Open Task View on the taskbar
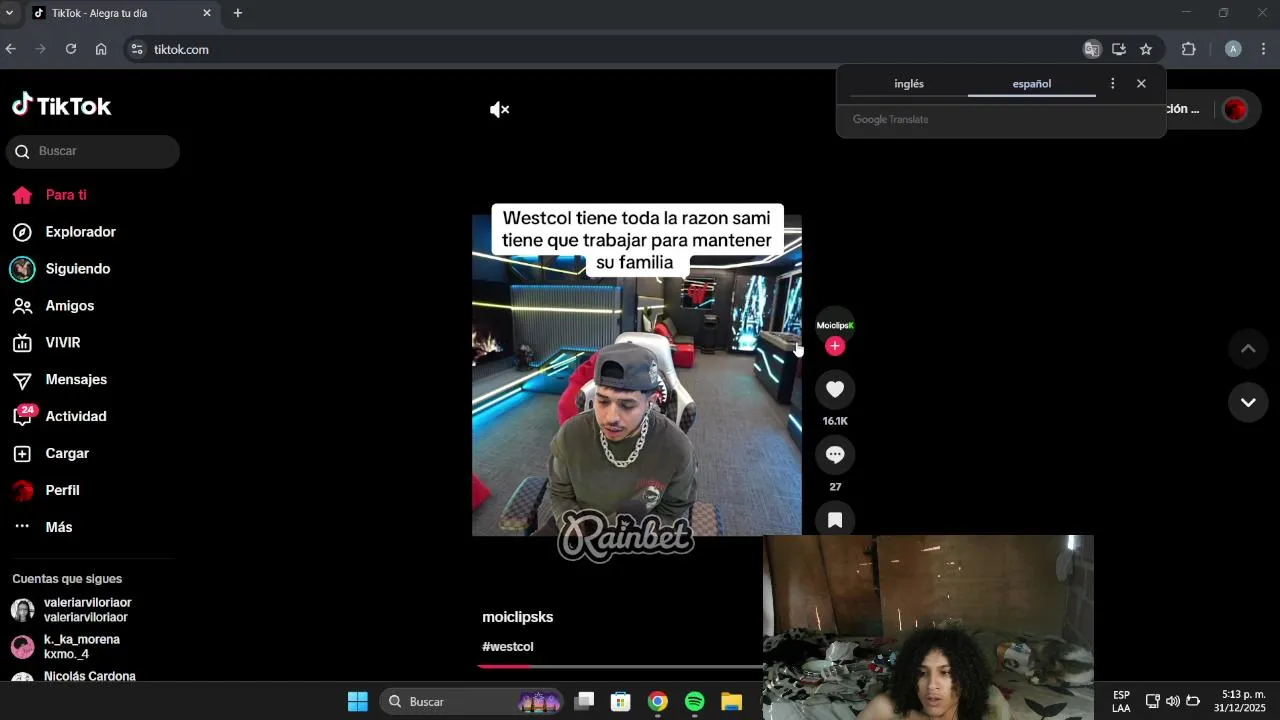This screenshot has width=1280, height=720. click(x=585, y=701)
